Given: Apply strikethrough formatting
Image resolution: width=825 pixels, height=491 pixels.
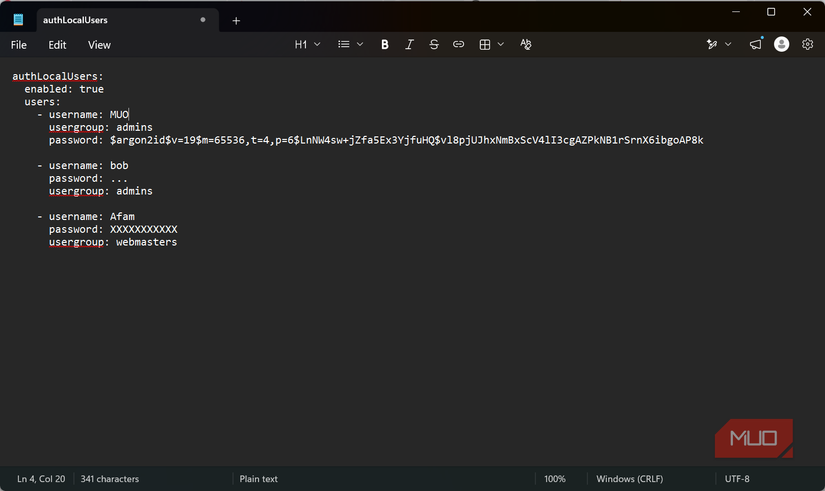Looking at the screenshot, I should 434,45.
